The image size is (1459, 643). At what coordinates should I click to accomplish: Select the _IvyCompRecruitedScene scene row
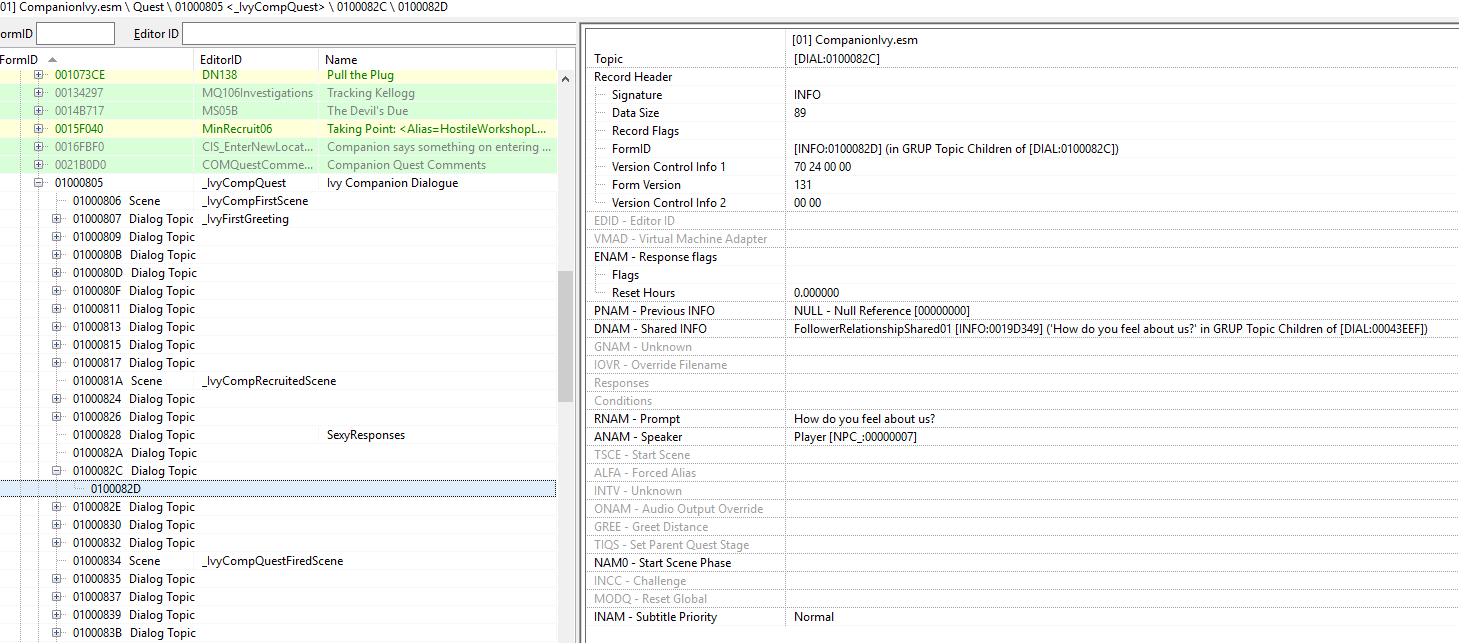278,381
